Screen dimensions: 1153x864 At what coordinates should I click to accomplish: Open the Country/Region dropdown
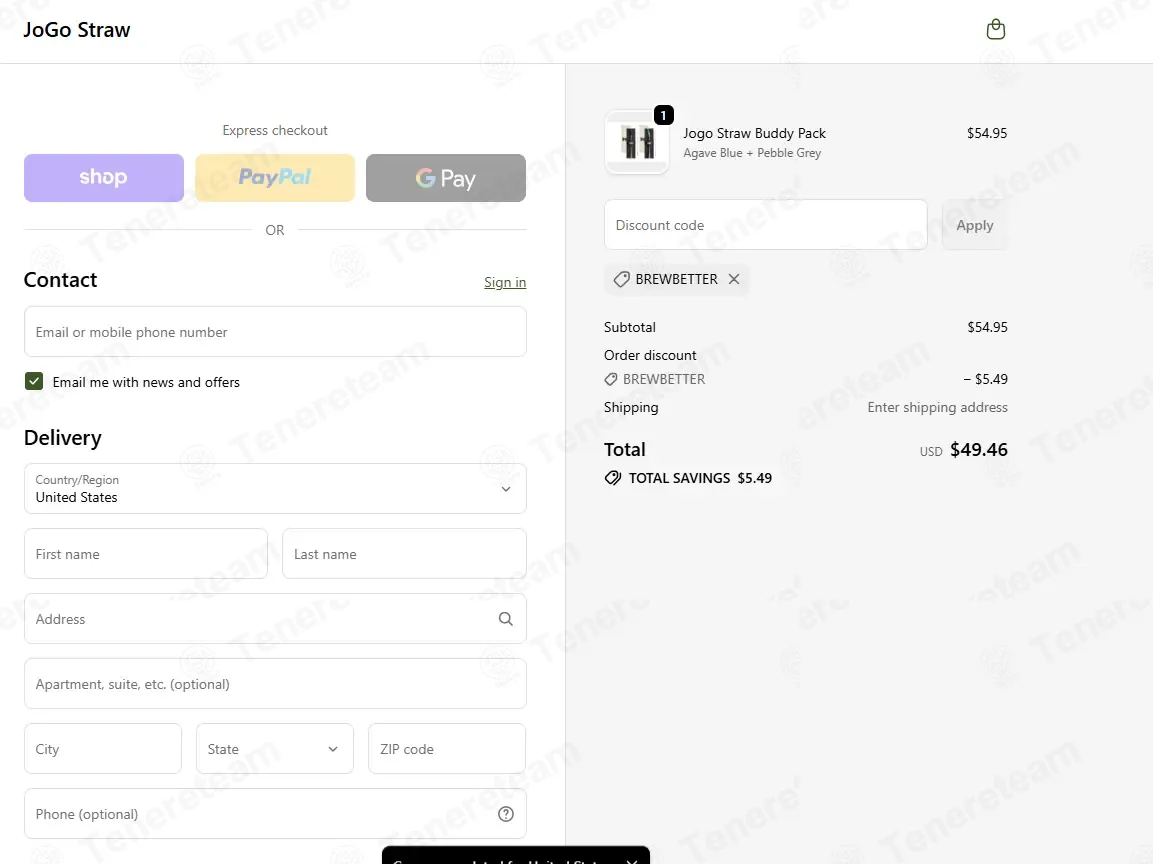pyautogui.click(x=275, y=488)
